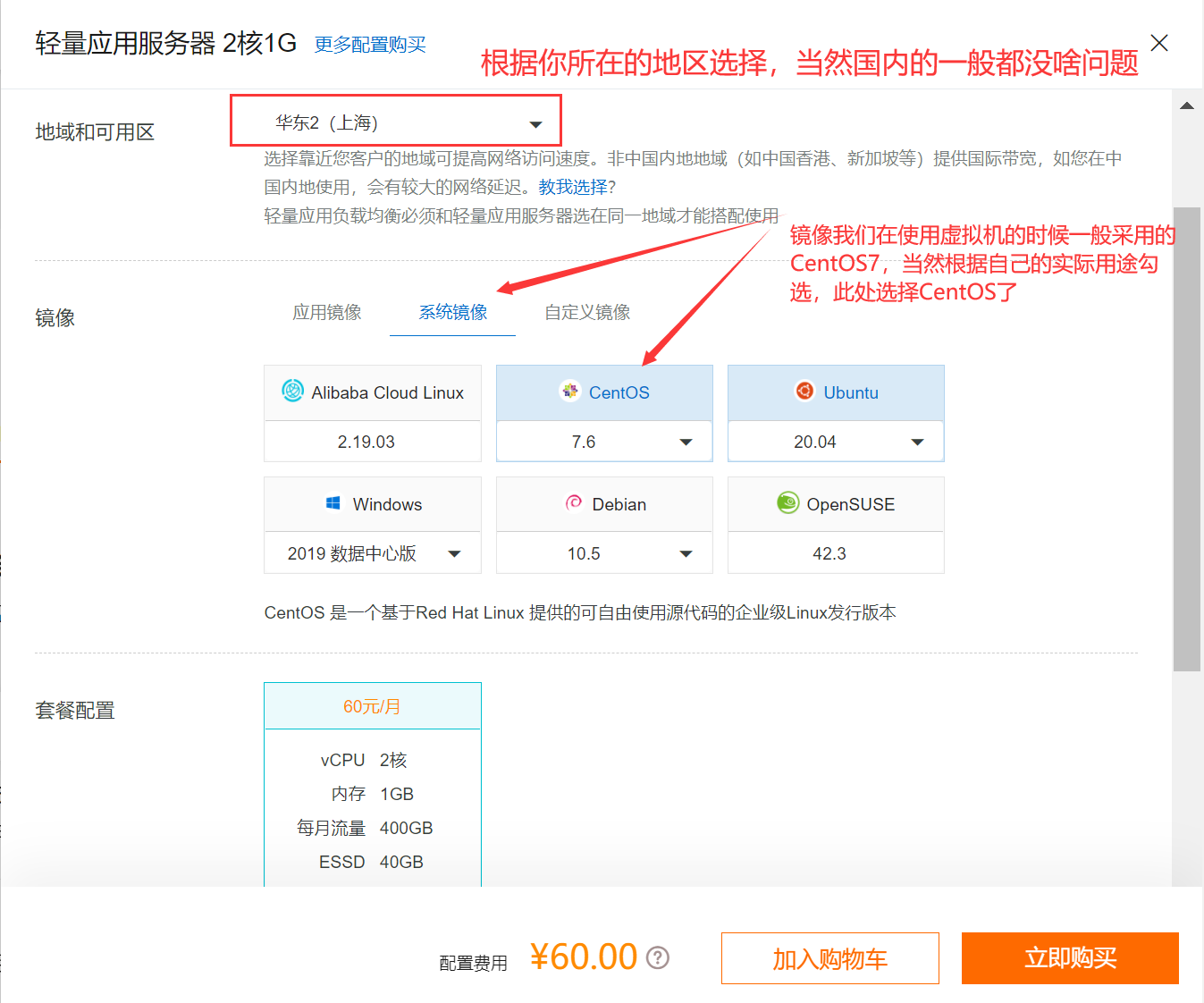Click the Ubuntu logo icon
This screenshot has width=1204, height=1003.
tap(804, 391)
